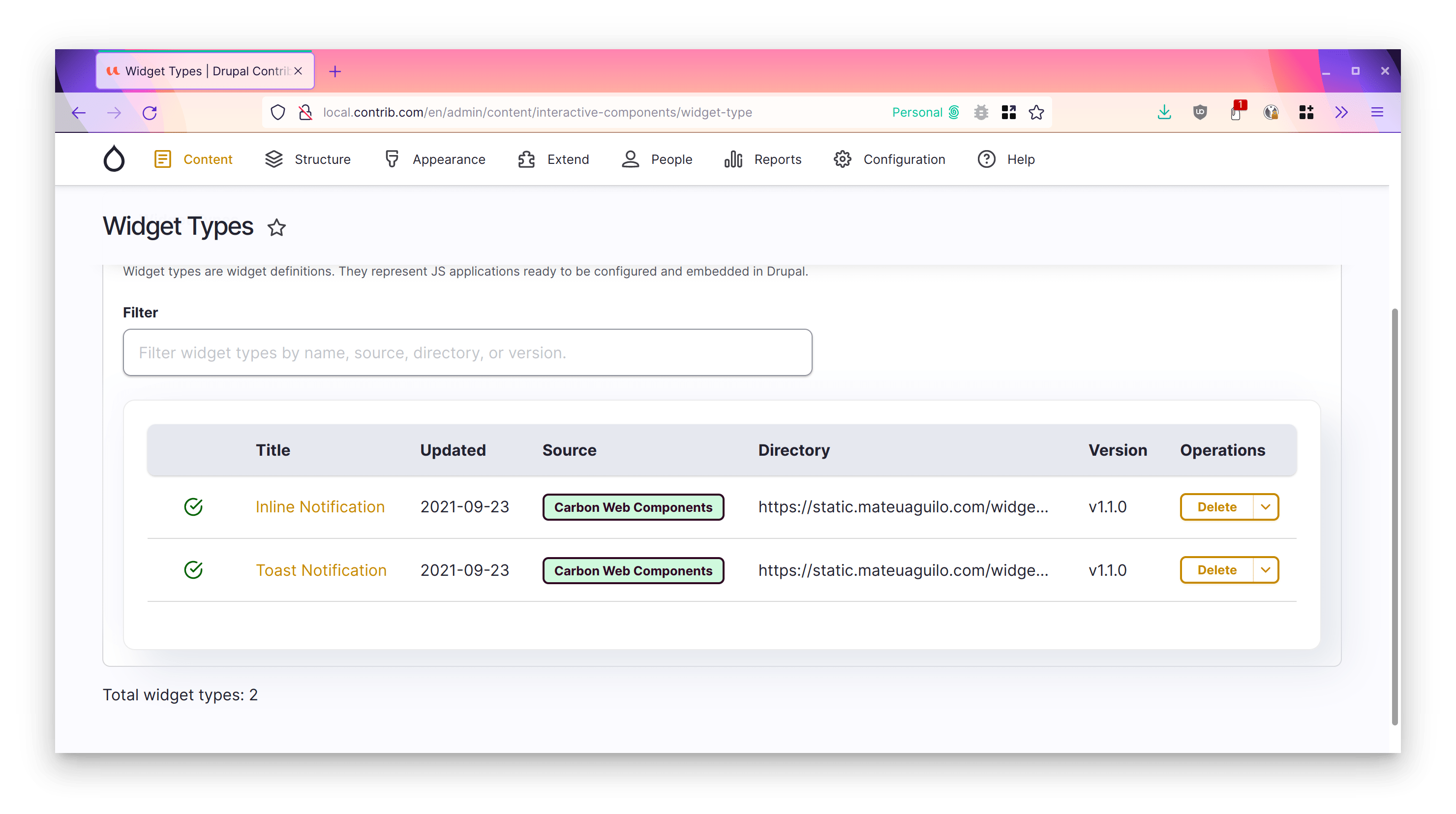Open the Firefox hamburger application menu
This screenshot has height=814, width=1456.
click(1377, 113)
